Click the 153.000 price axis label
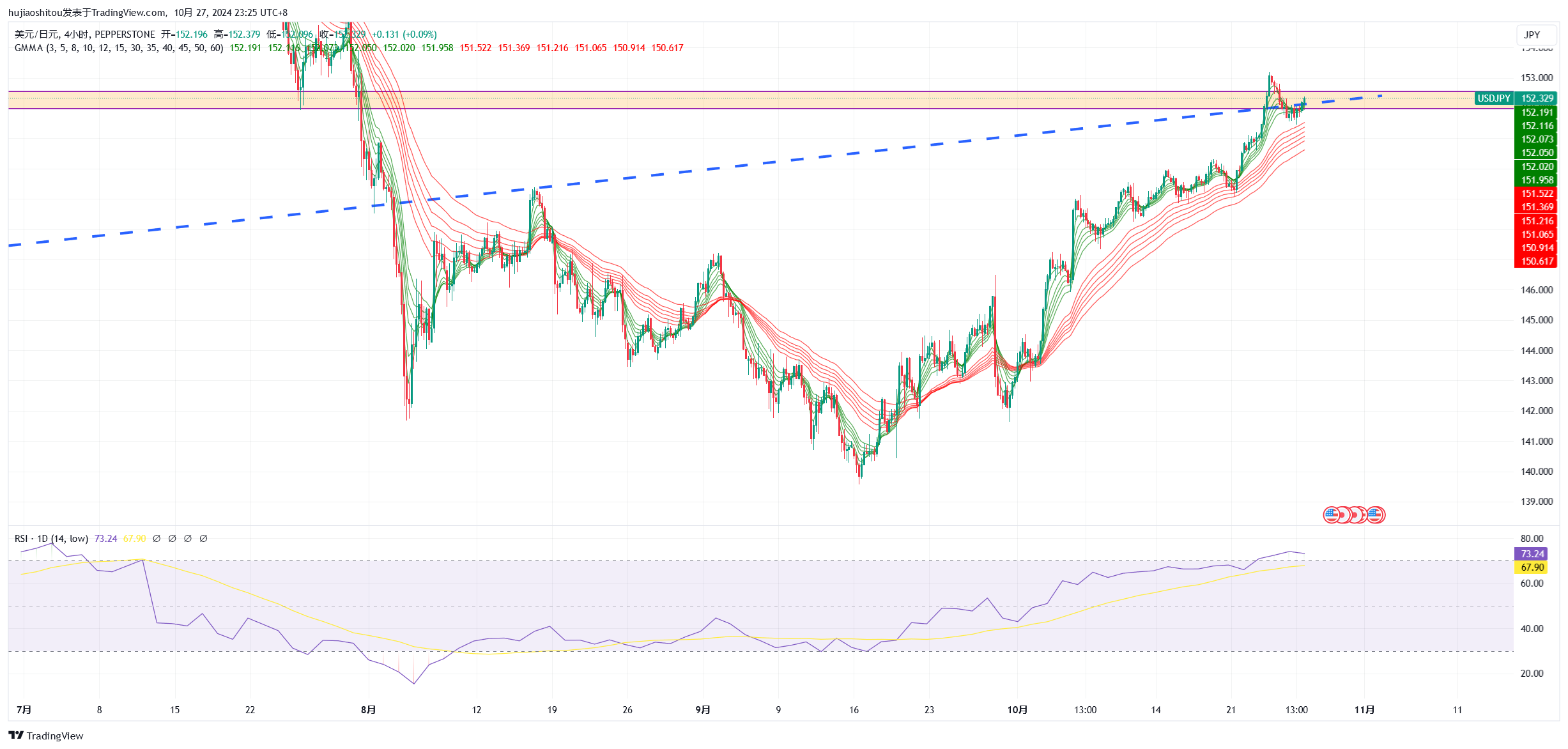Image resolution: width=1568 pixels, height=749 pixels. coord(1536,78)
